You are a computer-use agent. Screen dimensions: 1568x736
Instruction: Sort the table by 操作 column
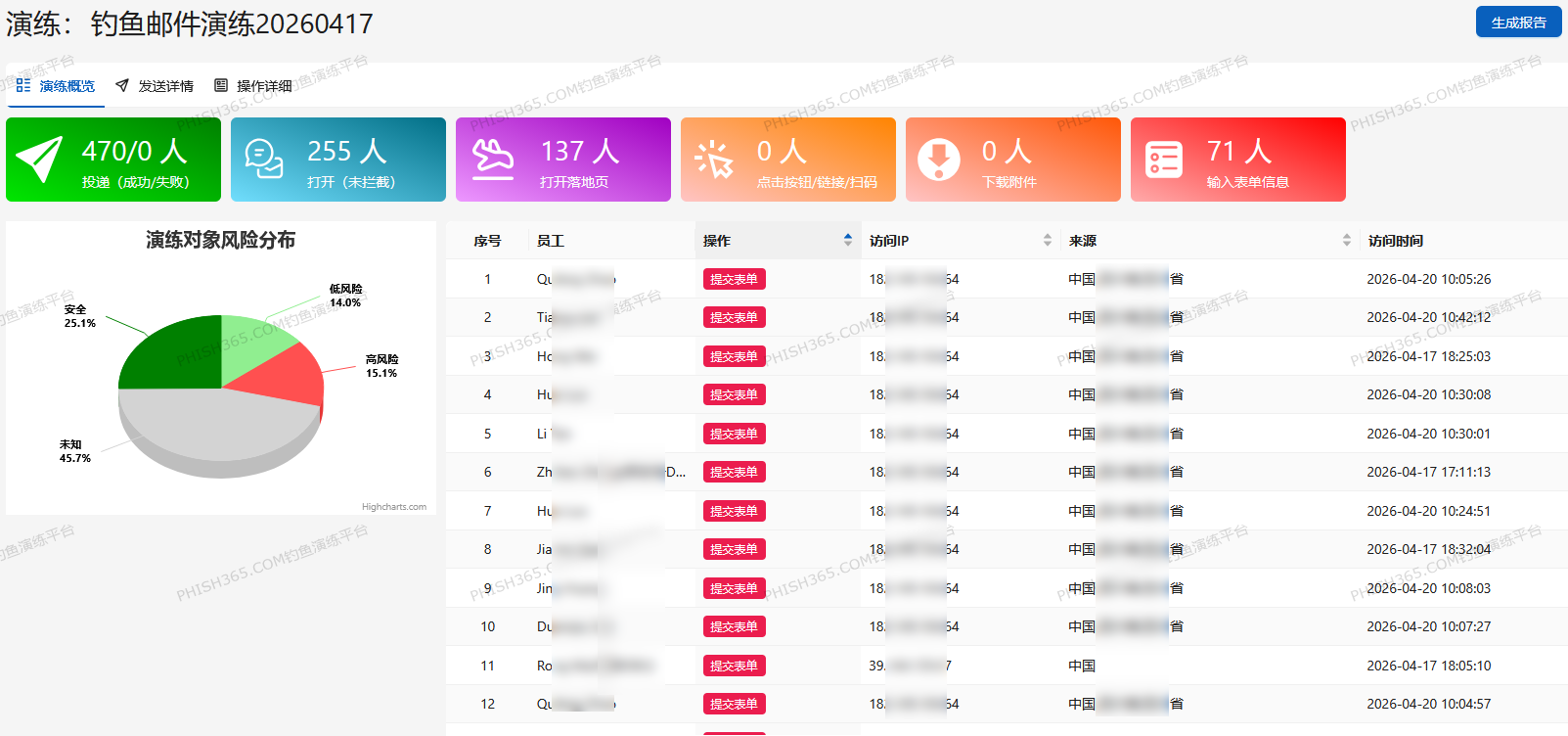tap(847, 241)
